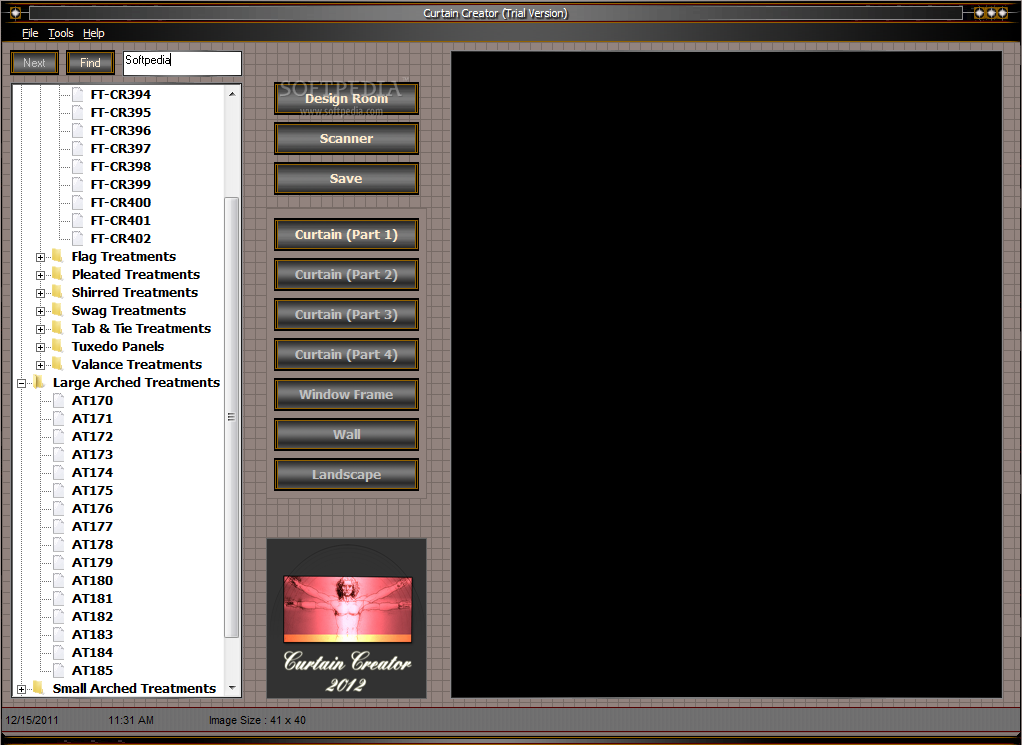The height and width of the screenshot is (745, 1022).
Task: Click the folder icon beside Tuxedo Panels
Action: click(57, 346)
